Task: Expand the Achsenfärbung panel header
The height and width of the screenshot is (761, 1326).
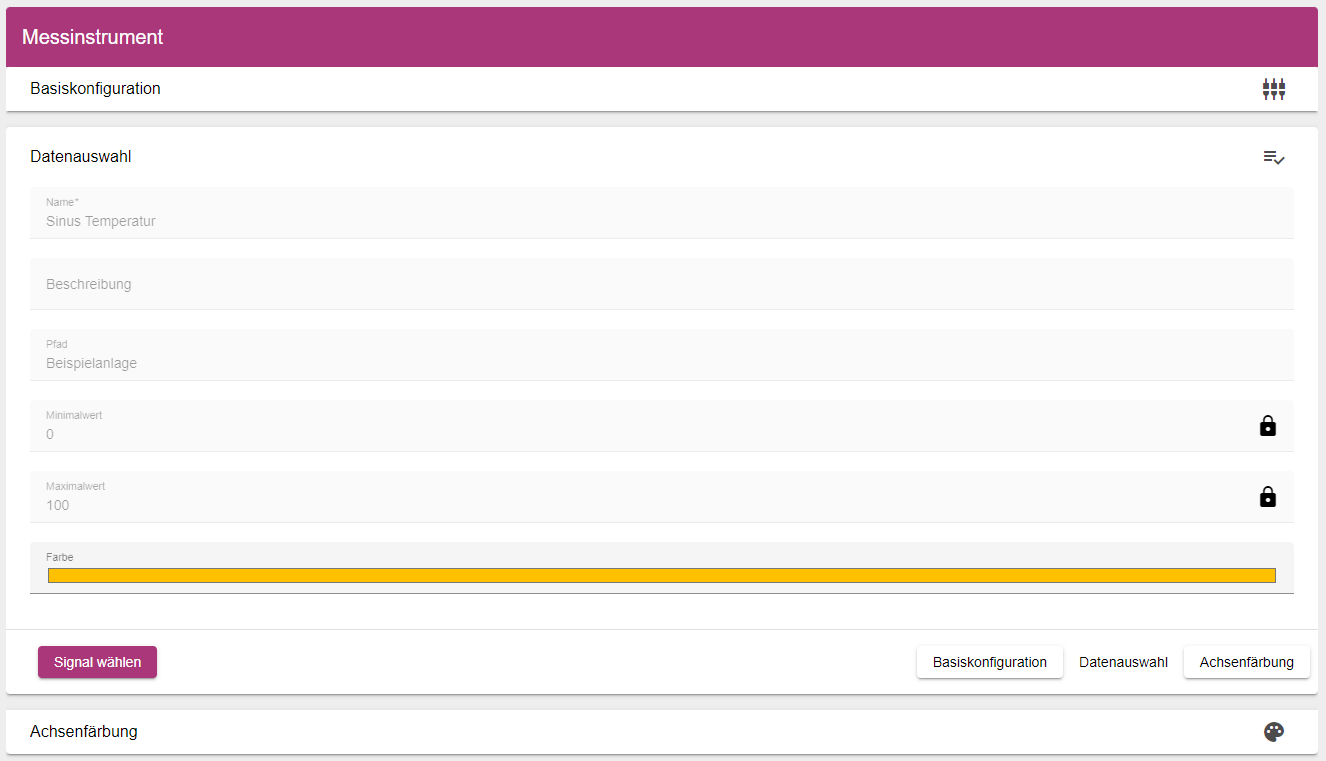Action: [x=600, y=732]
